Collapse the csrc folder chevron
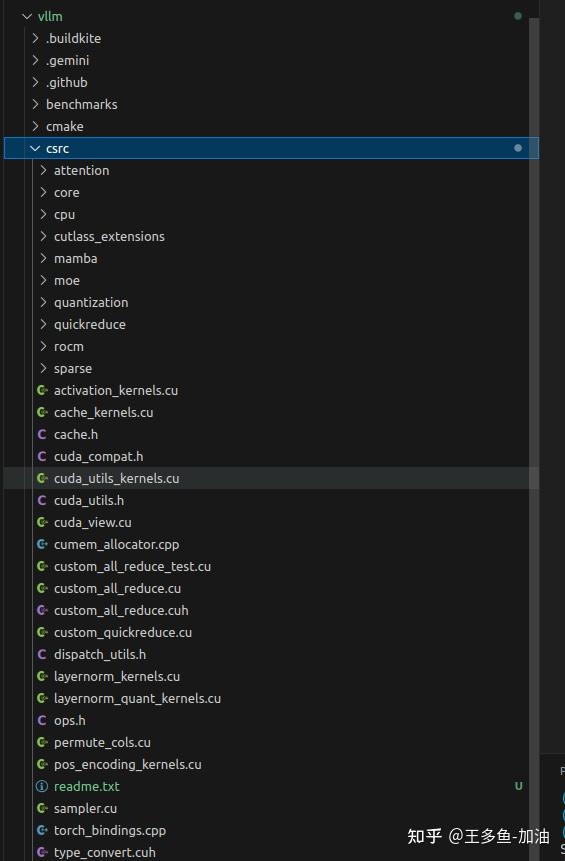The width and height of the screenshot is (565, 861). coord(35,148)
